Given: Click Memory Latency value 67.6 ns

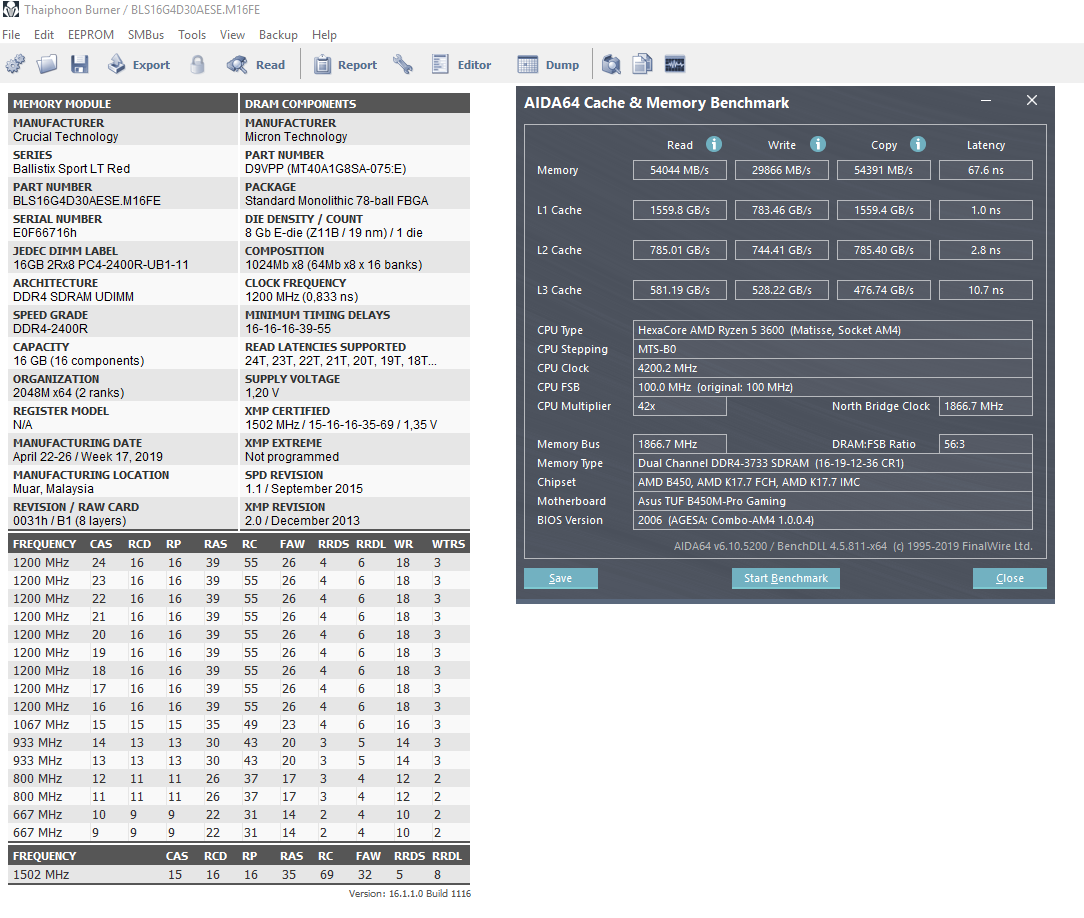Looking at the screenshot, I should pos(986,170).
